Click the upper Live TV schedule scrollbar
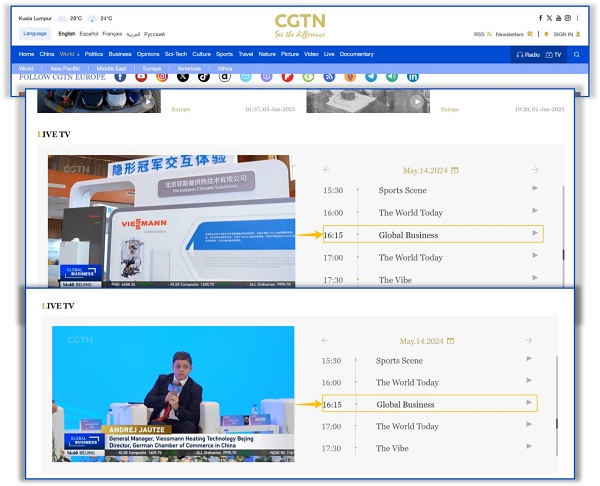 (x=563, y=254)
